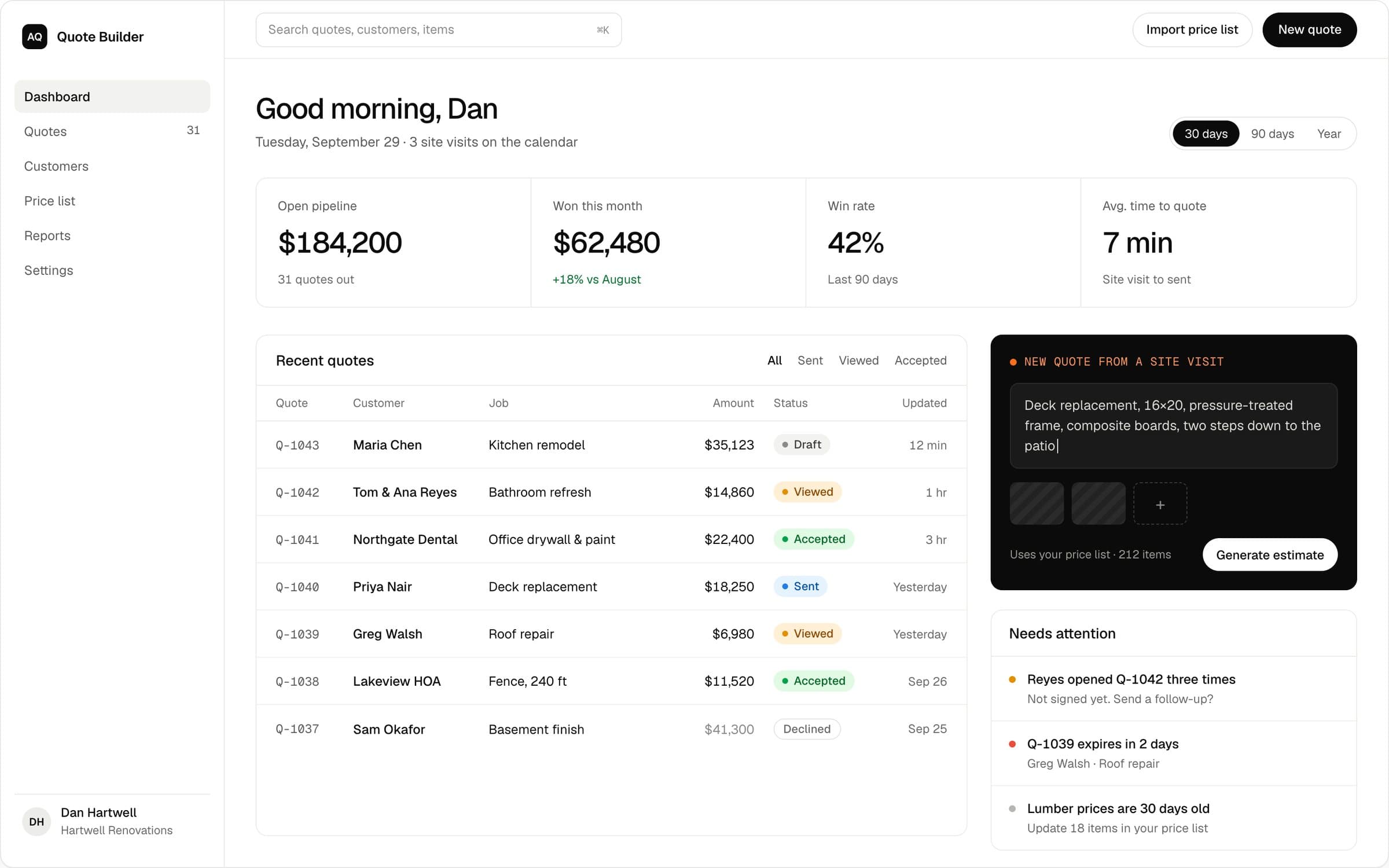
Task: Open Settings in sidebar
Action: tap(112, 270)
